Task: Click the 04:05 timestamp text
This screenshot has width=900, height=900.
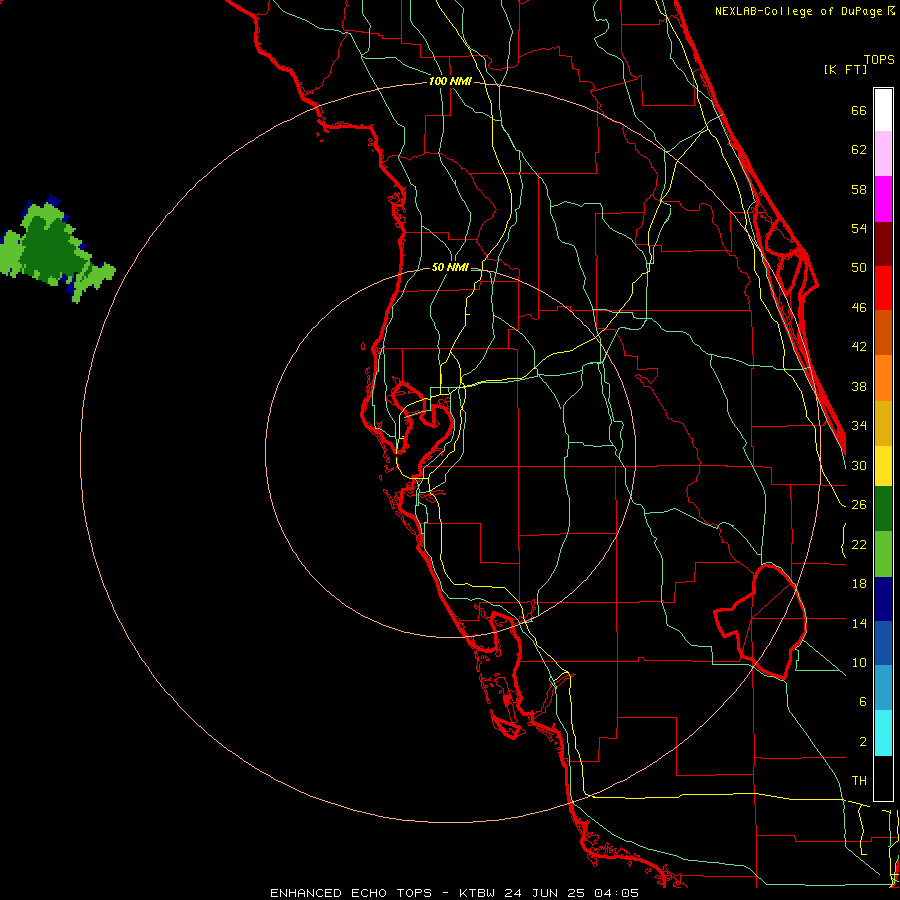Action: coord(616,893)
